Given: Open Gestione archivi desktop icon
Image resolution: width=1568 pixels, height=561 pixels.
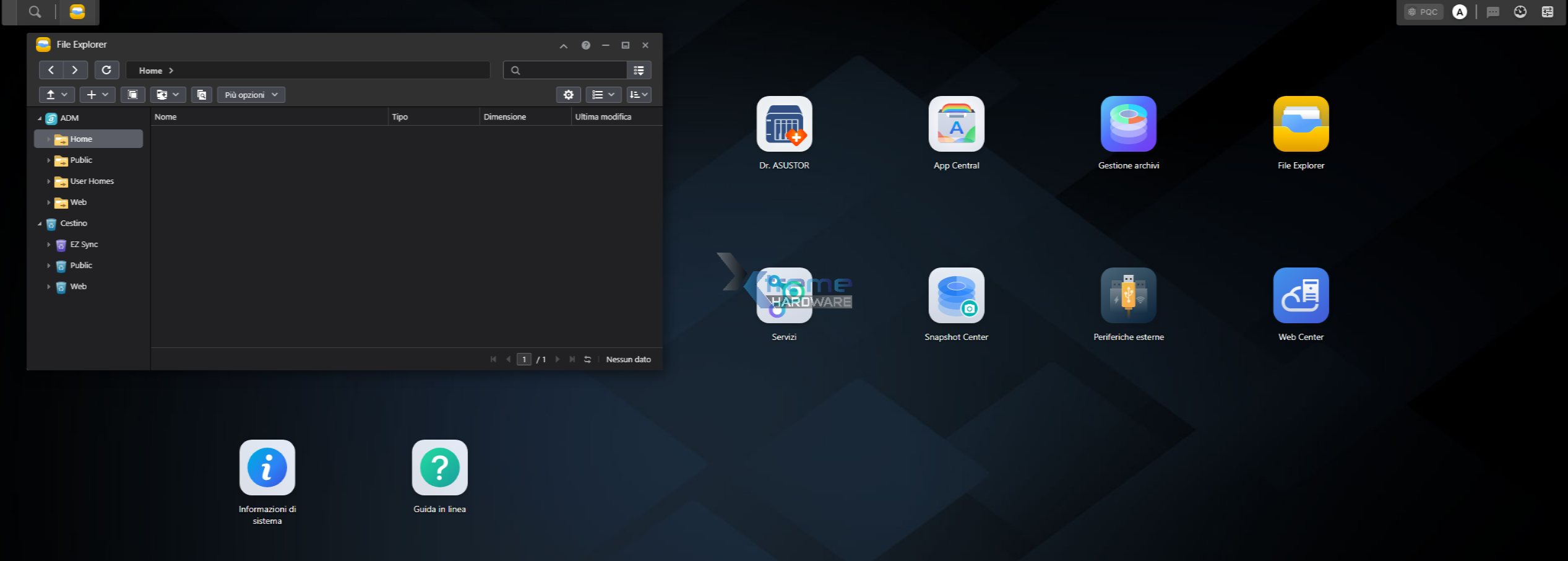Looking at the screenshot, I should pyautogui.click(x=1128, y=124).
